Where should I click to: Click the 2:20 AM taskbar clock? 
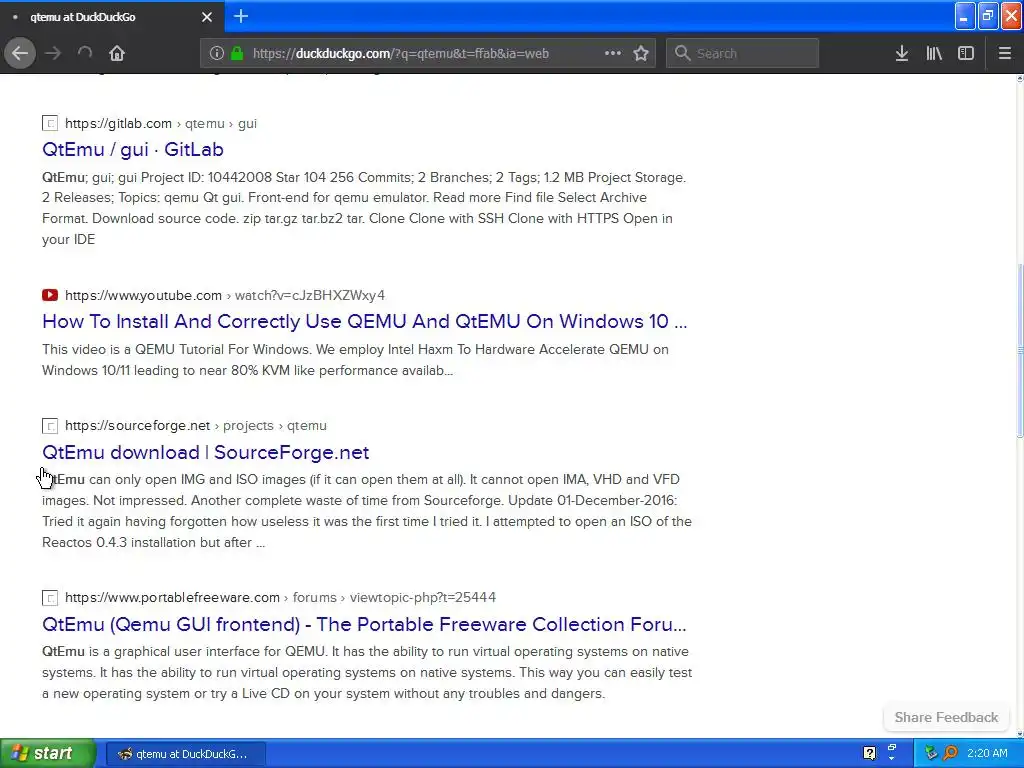pos(987,753)
